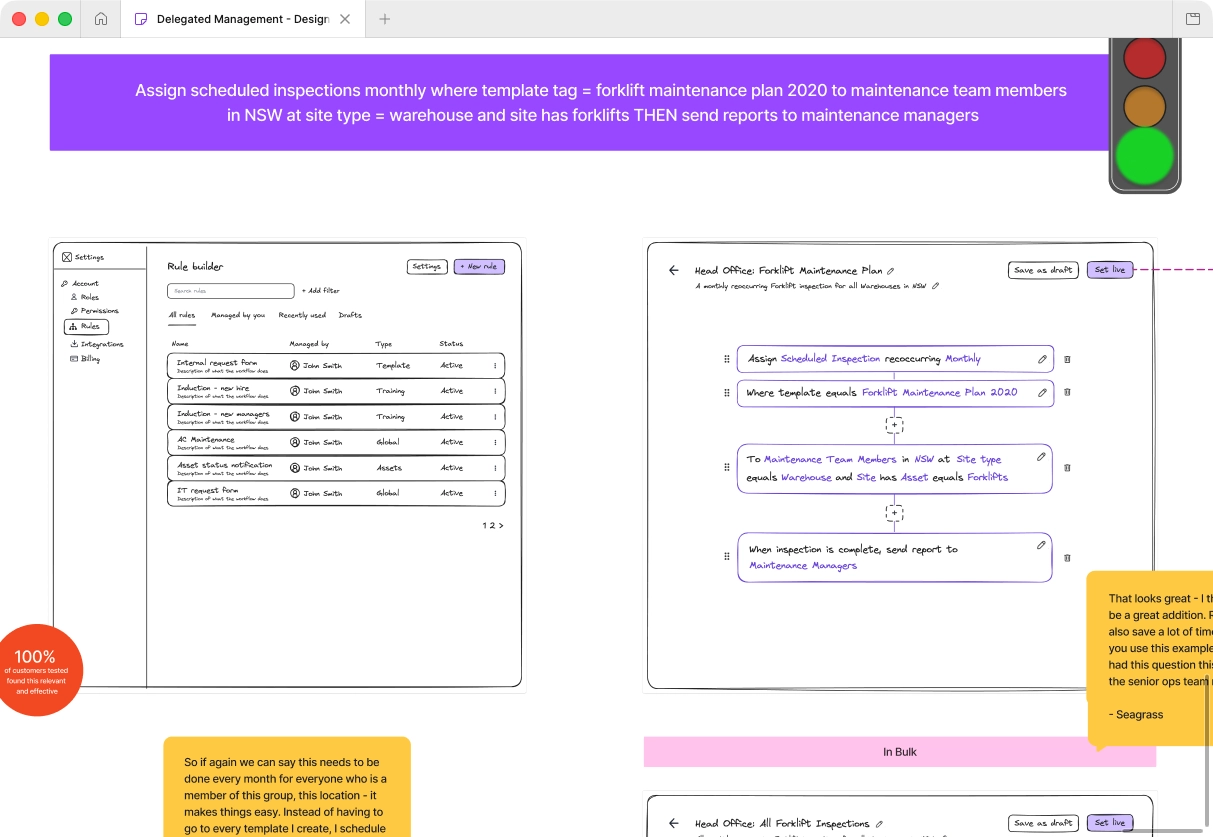Edit the Forklift Maintenance Plan title pencil
1213x837 pixels.
pos(891,271)
